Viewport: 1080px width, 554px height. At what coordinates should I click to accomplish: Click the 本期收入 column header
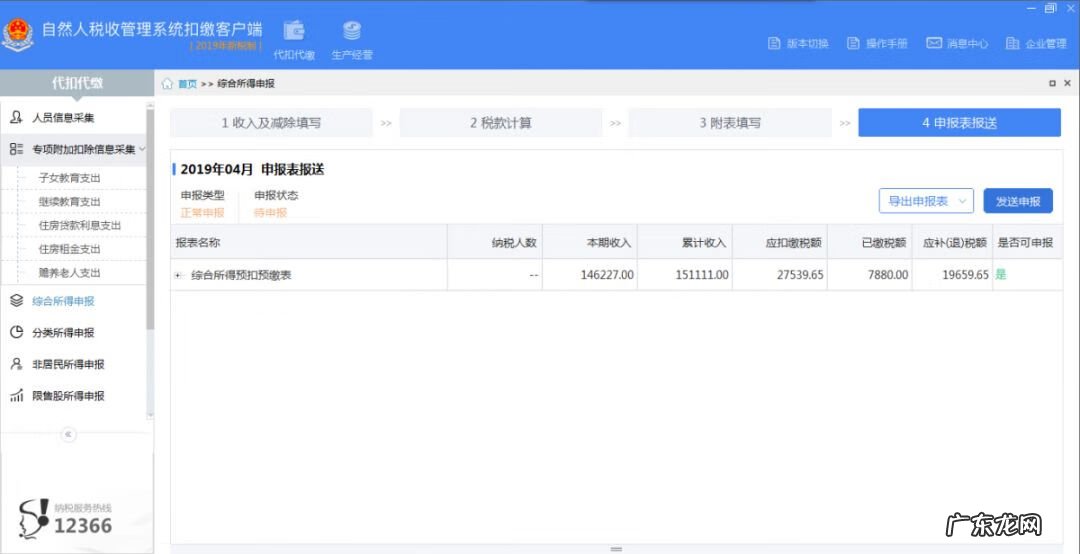[x=590, y=242]
